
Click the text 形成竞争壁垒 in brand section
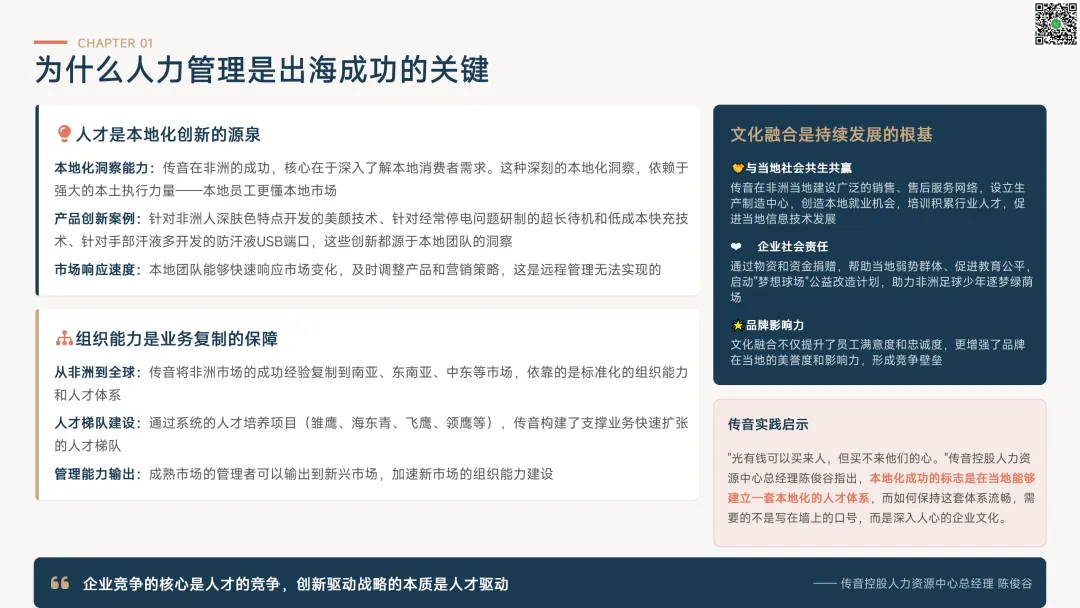(x=906, y=360)
